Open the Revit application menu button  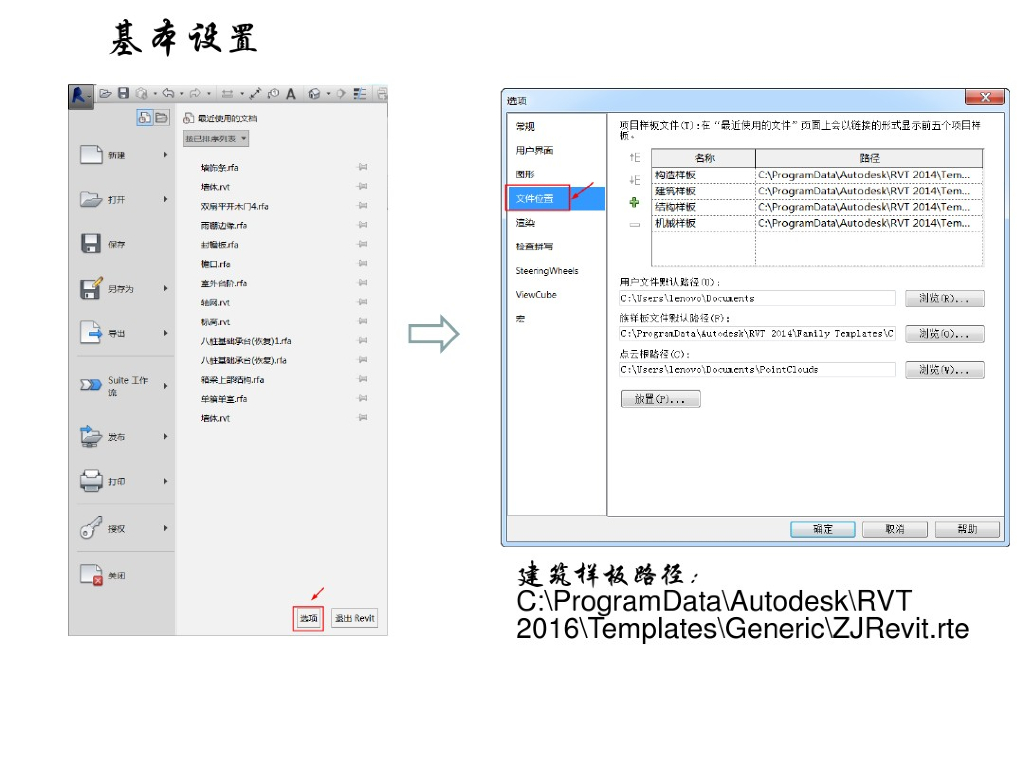(80, 96)
